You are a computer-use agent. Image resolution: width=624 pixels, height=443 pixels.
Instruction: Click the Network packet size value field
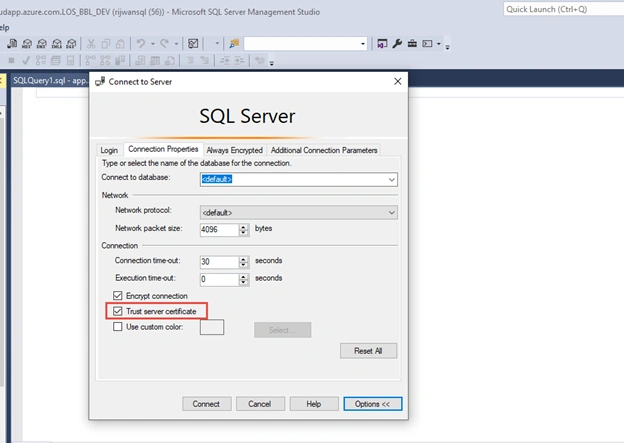pos(219,230)
